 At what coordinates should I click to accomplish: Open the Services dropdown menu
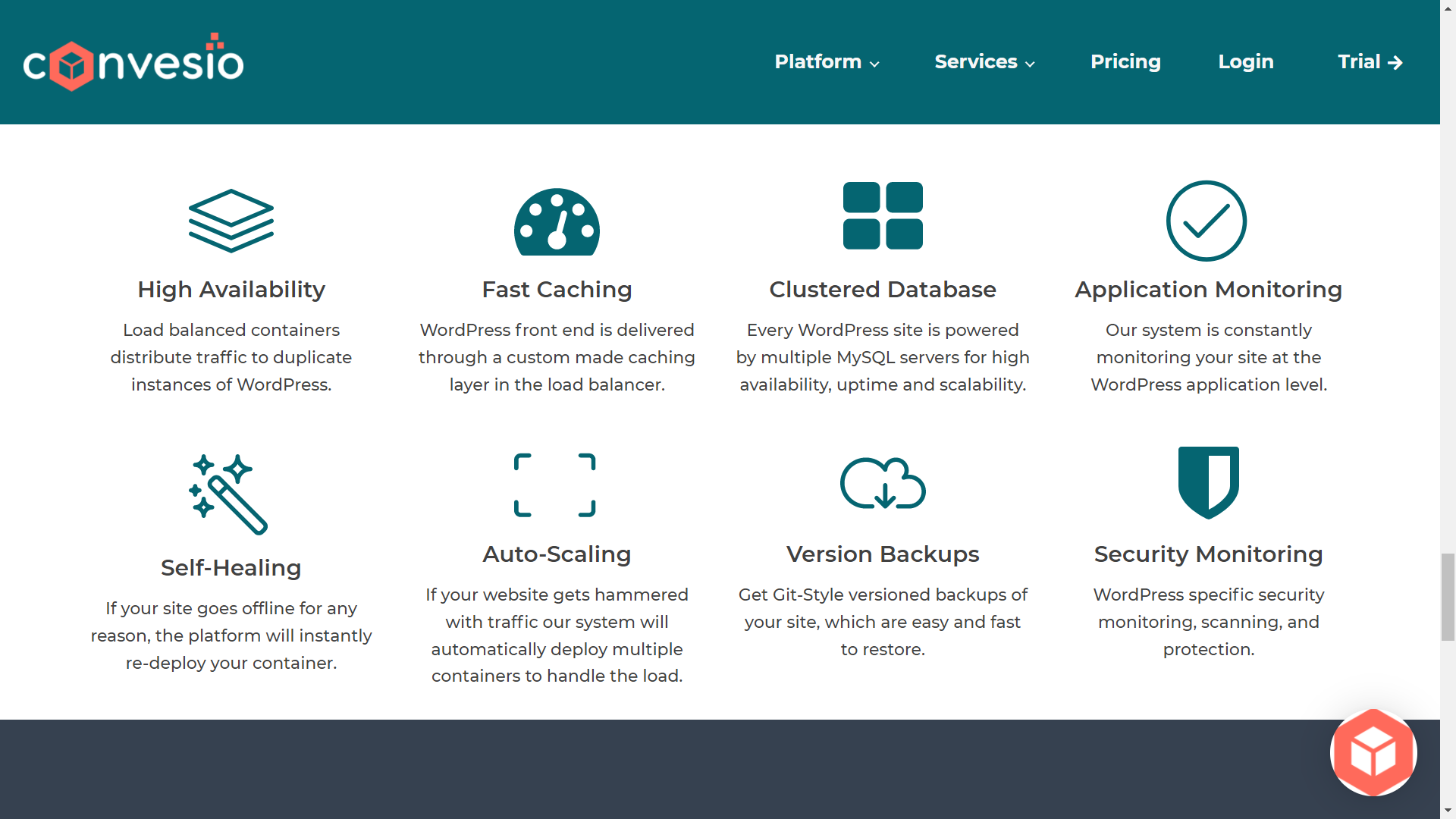(976, 62)
